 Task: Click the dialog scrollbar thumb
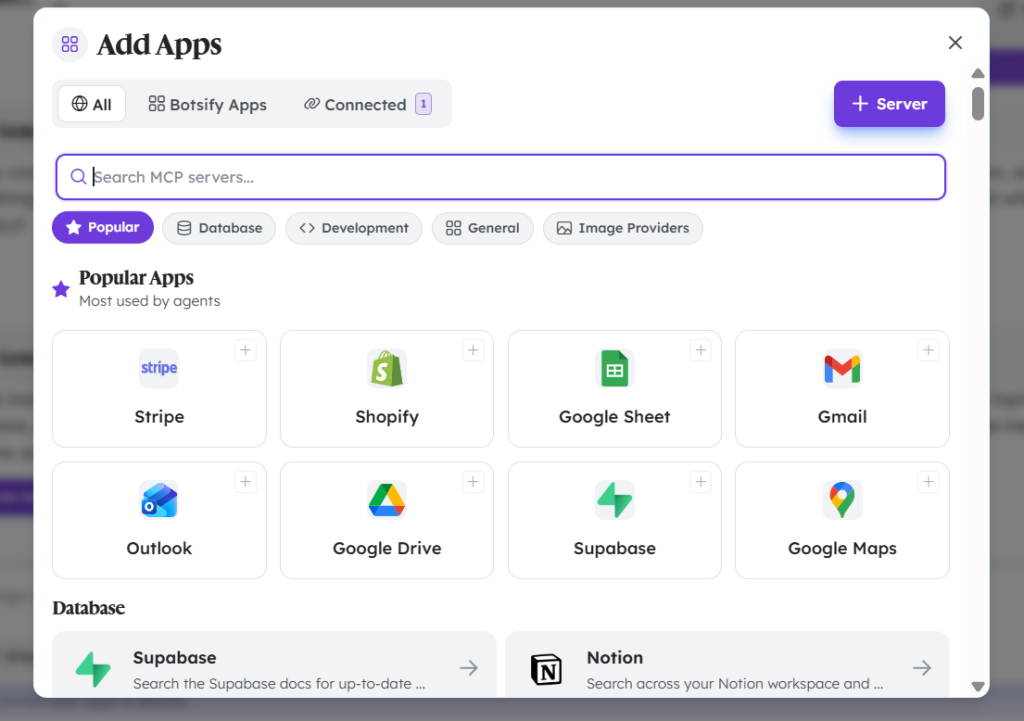click(978, 103)
